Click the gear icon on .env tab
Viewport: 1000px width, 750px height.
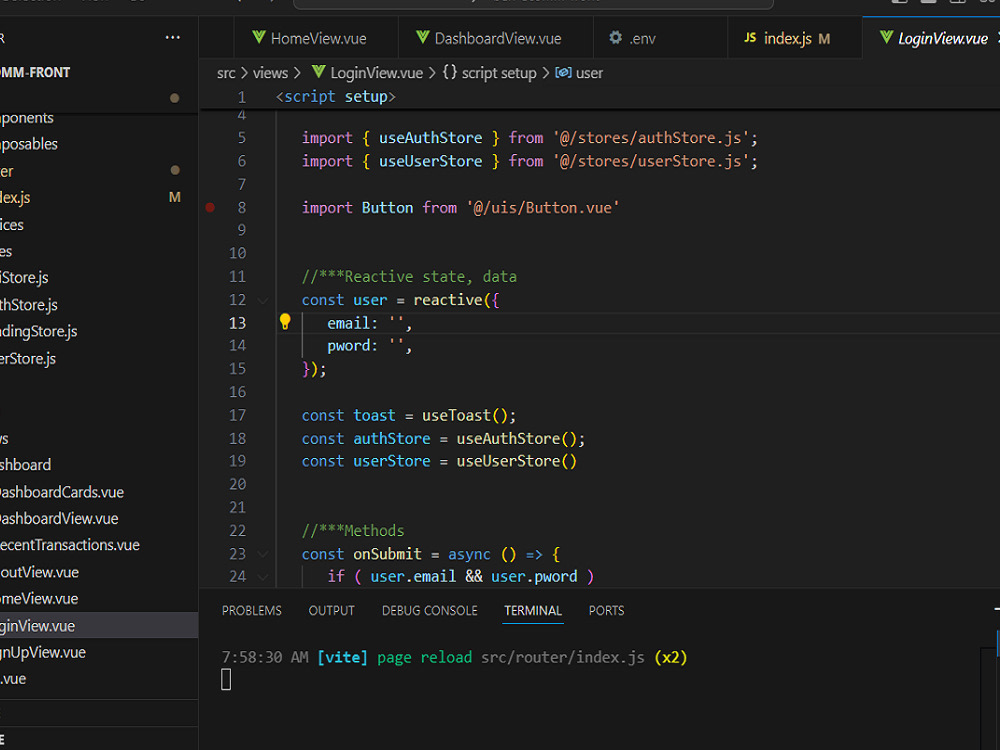coord(615,38)
